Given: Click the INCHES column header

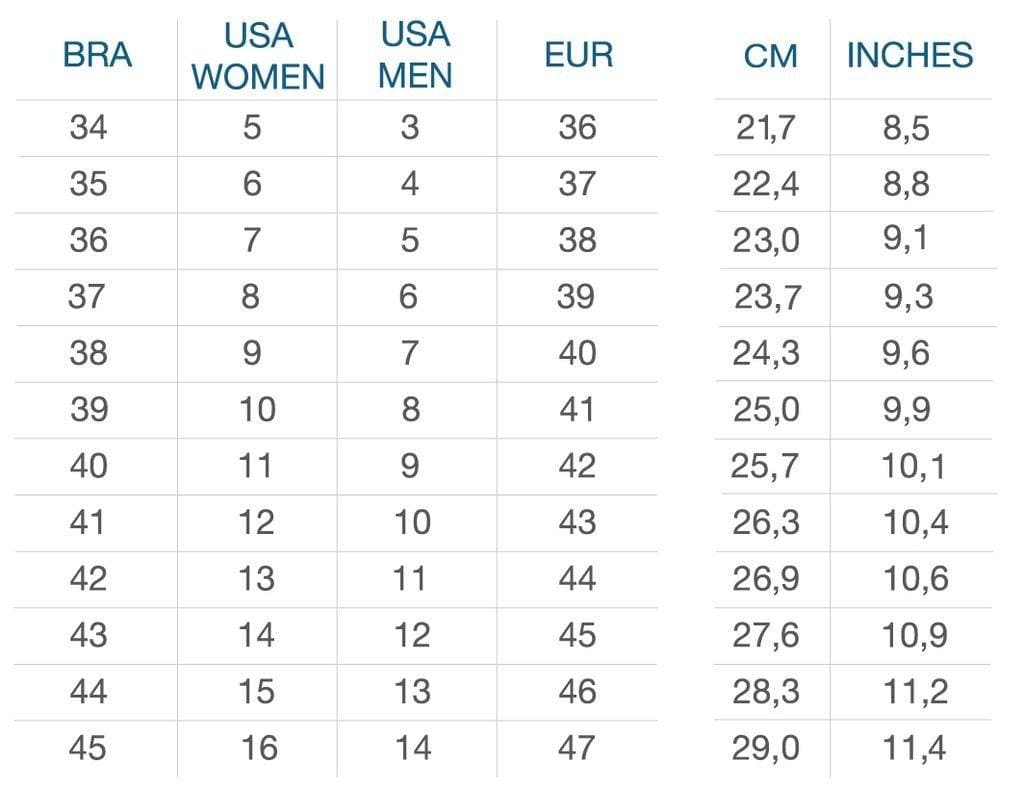Looking at the screenshot, I should [x=909, y=55].
